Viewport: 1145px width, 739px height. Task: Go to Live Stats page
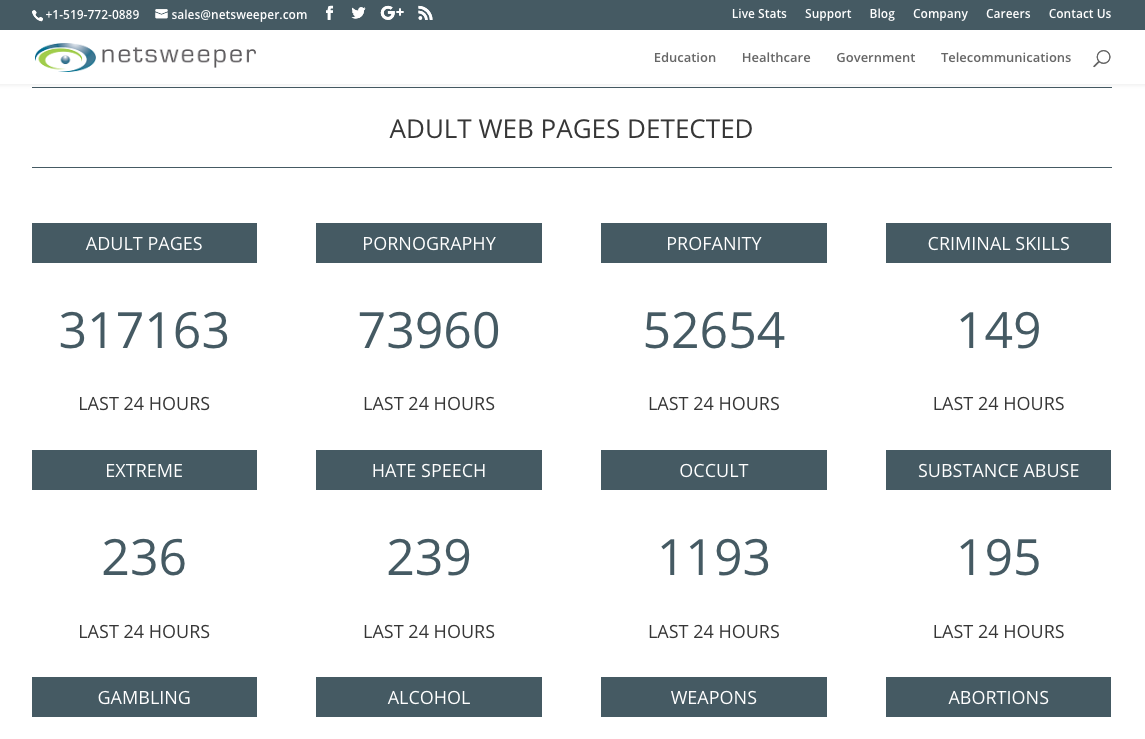point(759,14)
